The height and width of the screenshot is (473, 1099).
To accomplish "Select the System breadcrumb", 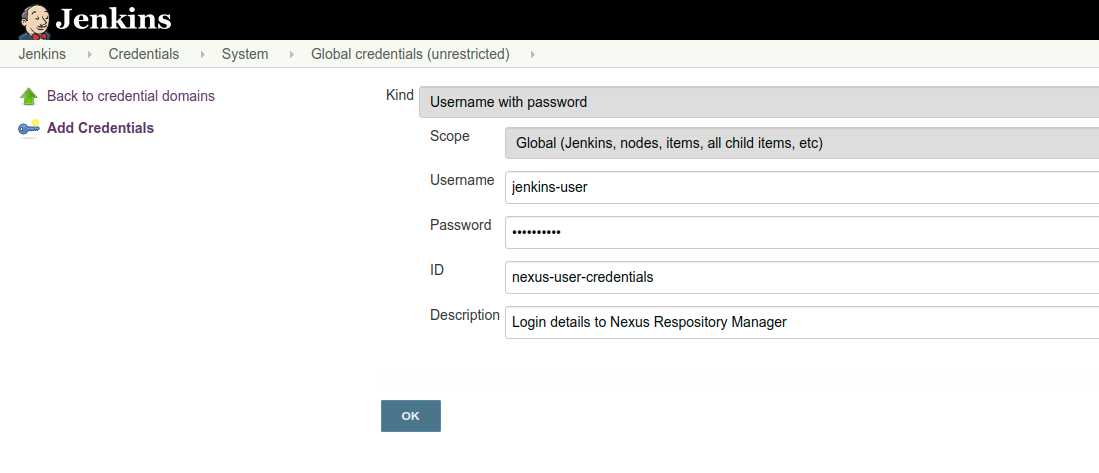I will pyautogui.click(x=245, y=54).
